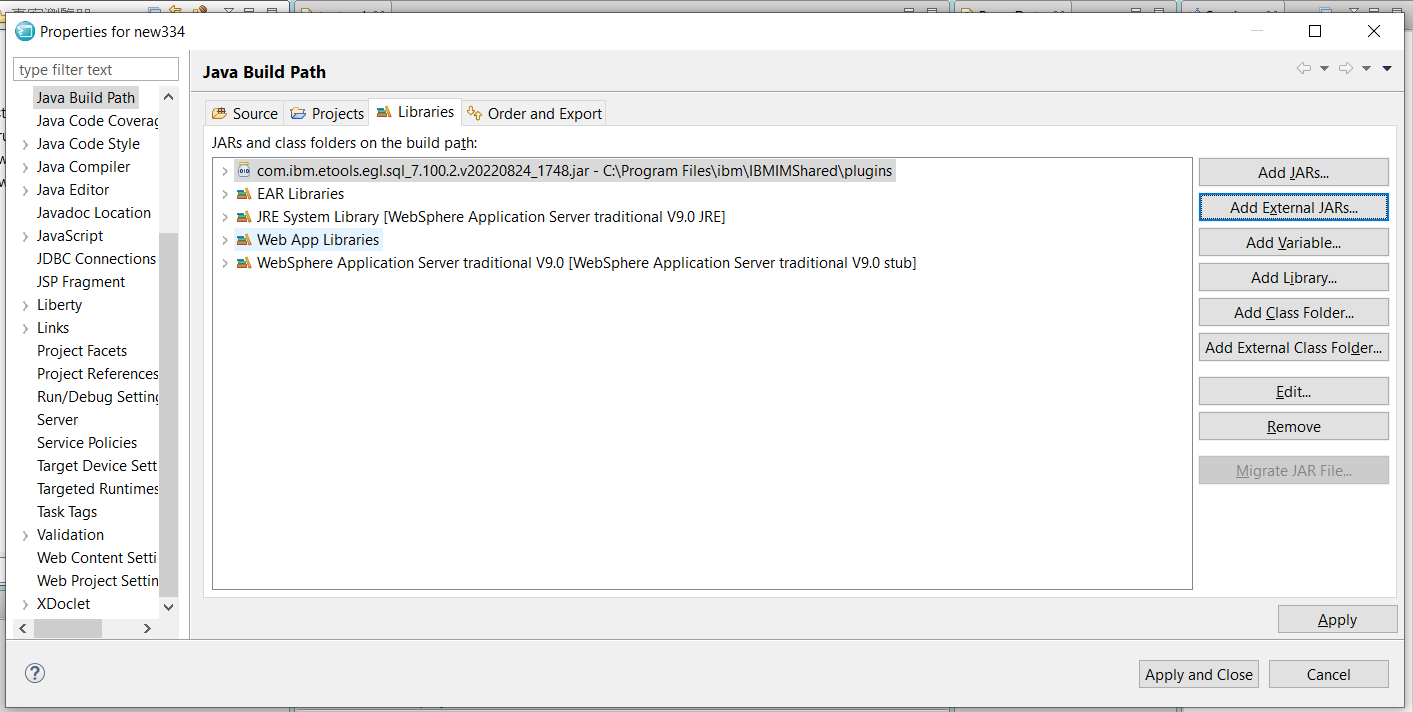Expand the Java Compiler category

tap(25, 167)
